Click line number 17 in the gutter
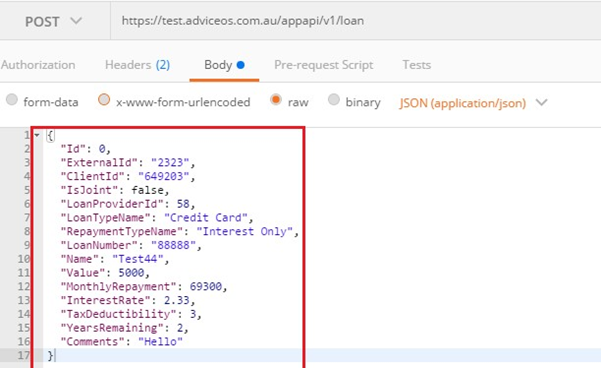Image resolution: width=601 pixels, height=368 pixels. tap(24, 355)
